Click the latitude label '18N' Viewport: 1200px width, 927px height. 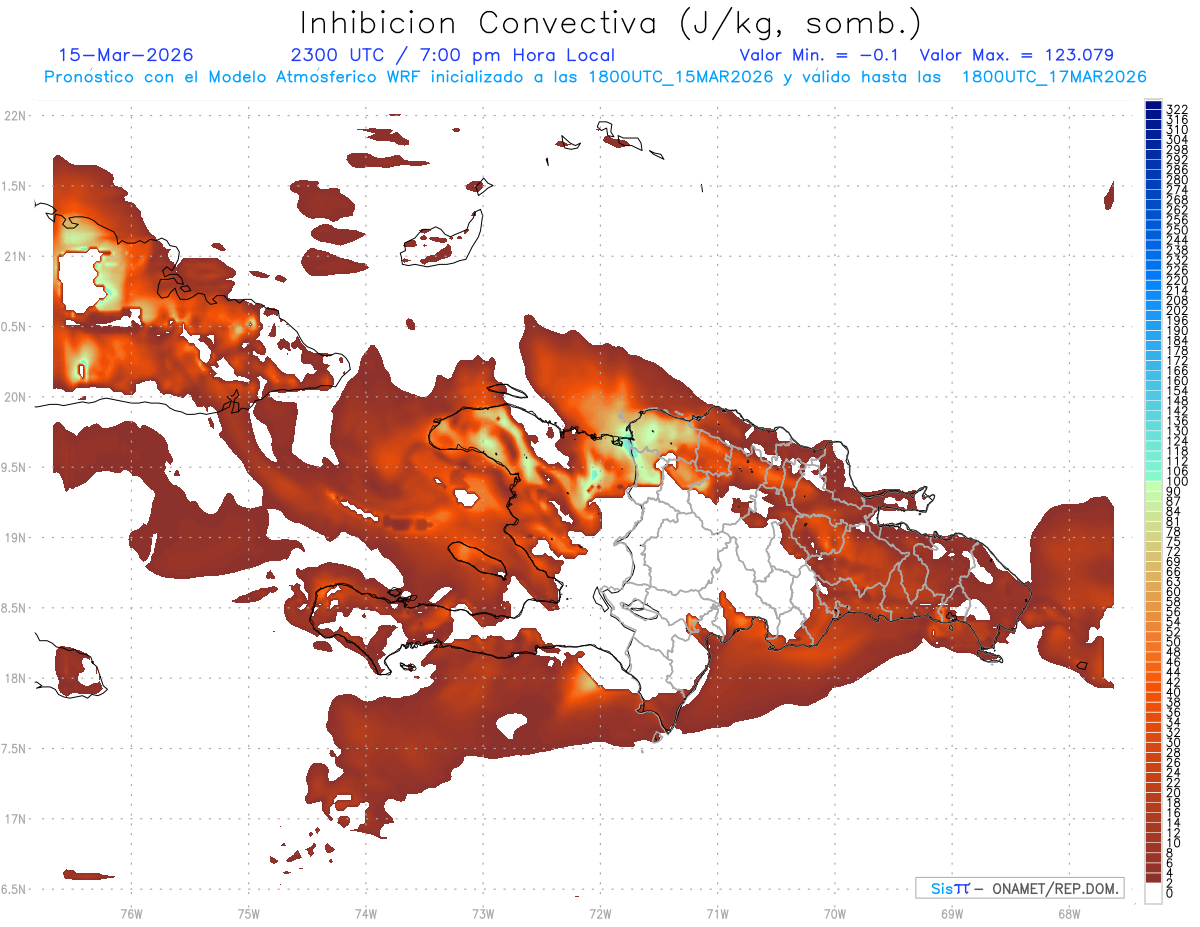coord(15,678)
